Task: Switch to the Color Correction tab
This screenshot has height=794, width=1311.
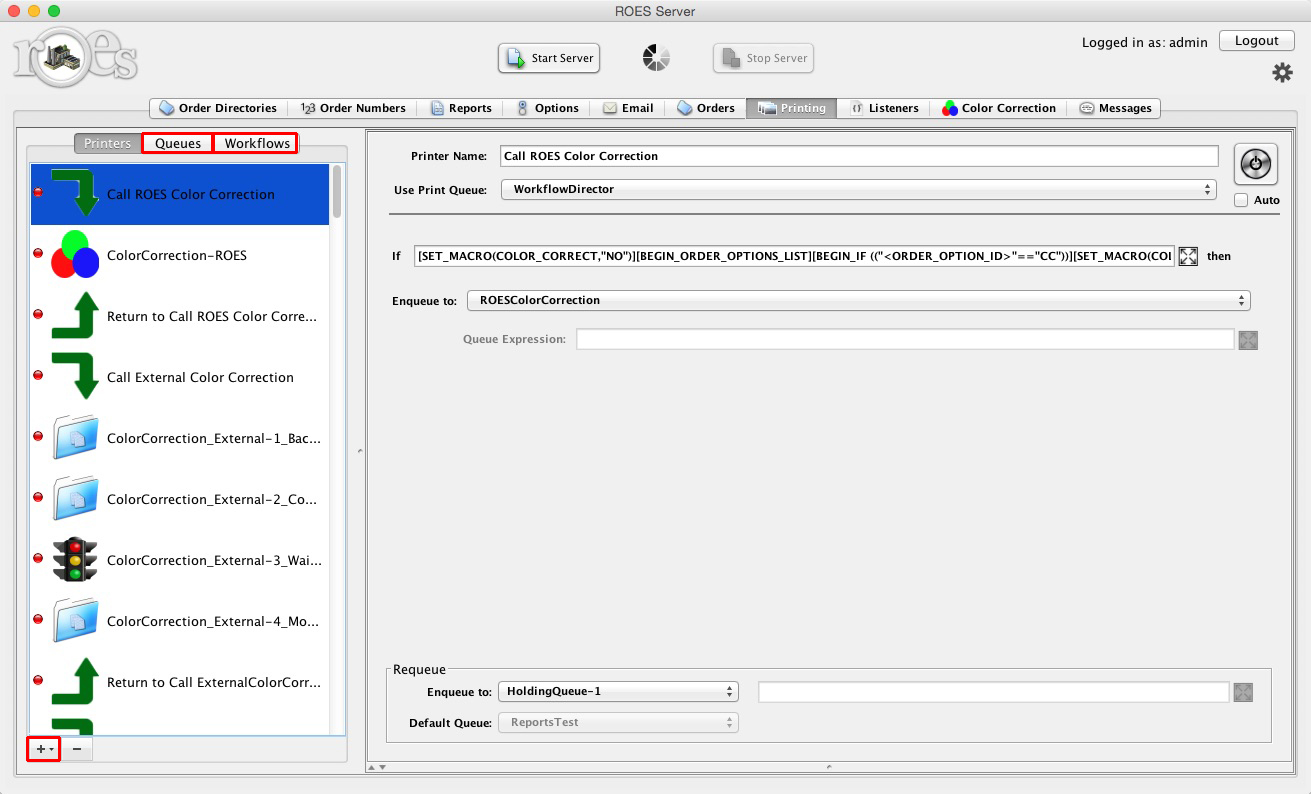Action: click(999, 108)
